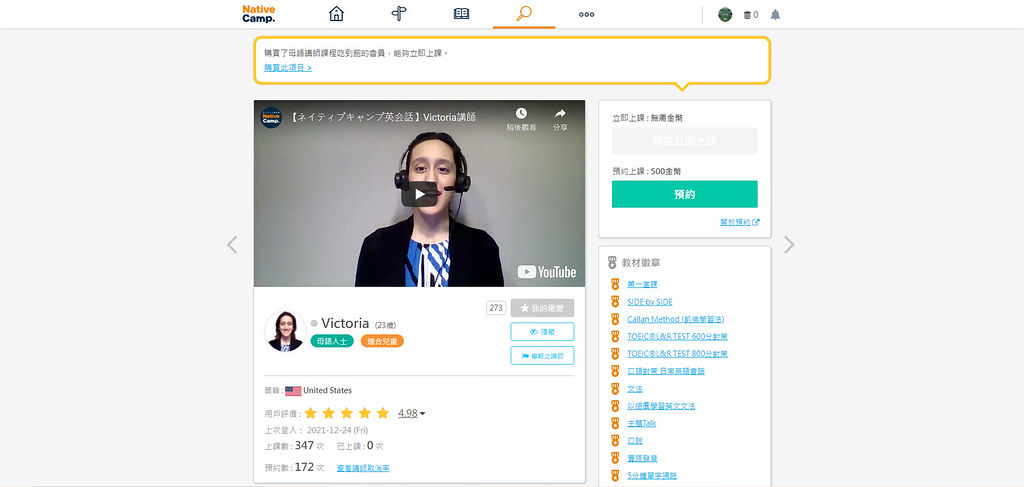The image size is (1024, 487).
Task: Check the coin balance showing 0
Action: pyautogui.click(x=751, y=14)
